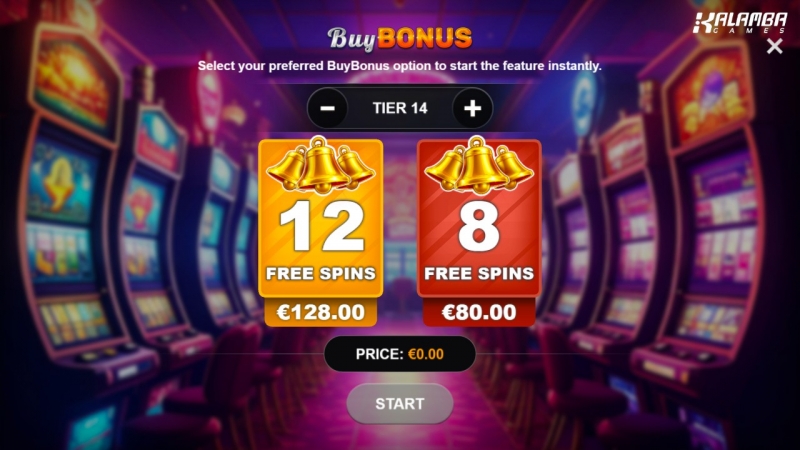The height and width of the screenshot is (450, 800).
Task: Increase the tier with the plus button
Action: click(472, 108)
